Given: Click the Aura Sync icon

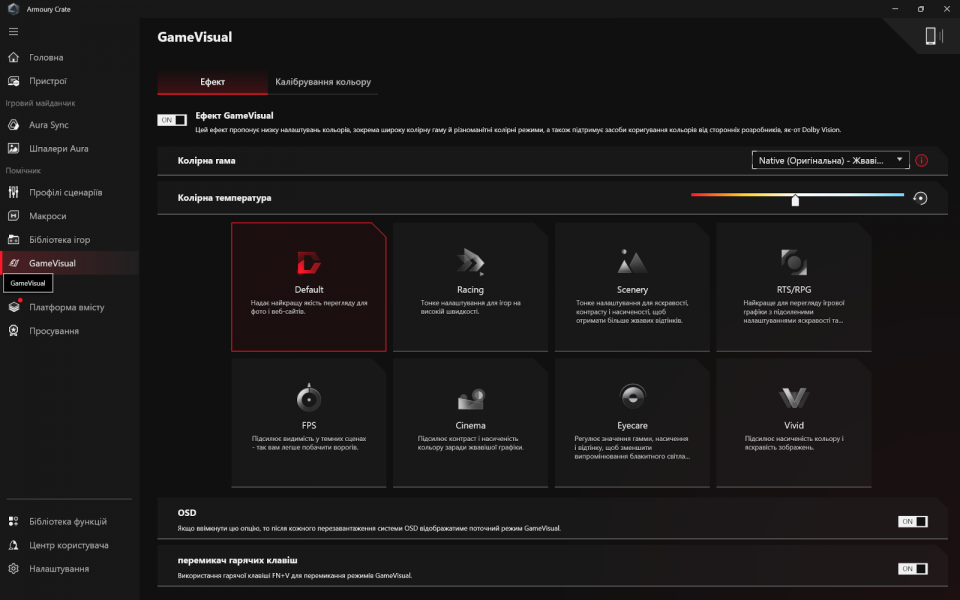Looking at the screenshot, I should 13,125.
